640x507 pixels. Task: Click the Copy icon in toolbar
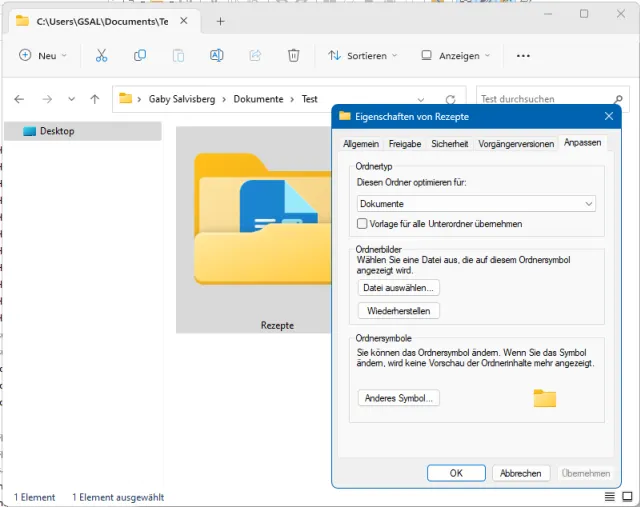[140, 56]
